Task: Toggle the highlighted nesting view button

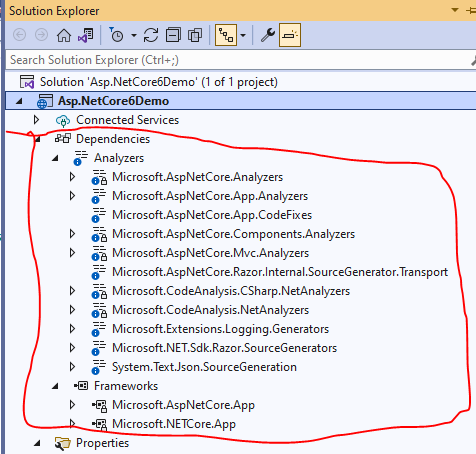Action: (x=226, y=35)
